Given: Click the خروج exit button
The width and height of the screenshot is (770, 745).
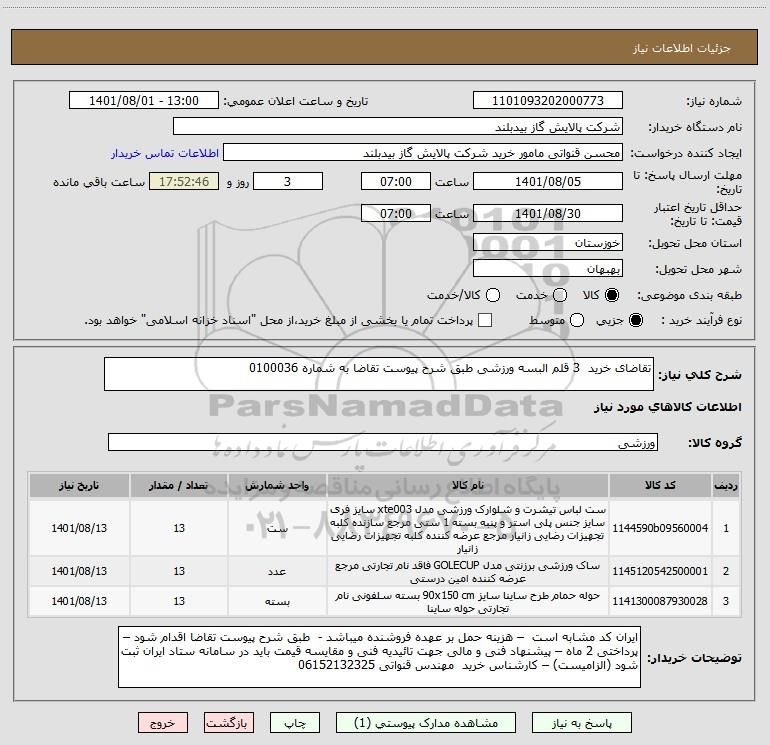Looking at the screenshot, I should click(x=163, y=723).
